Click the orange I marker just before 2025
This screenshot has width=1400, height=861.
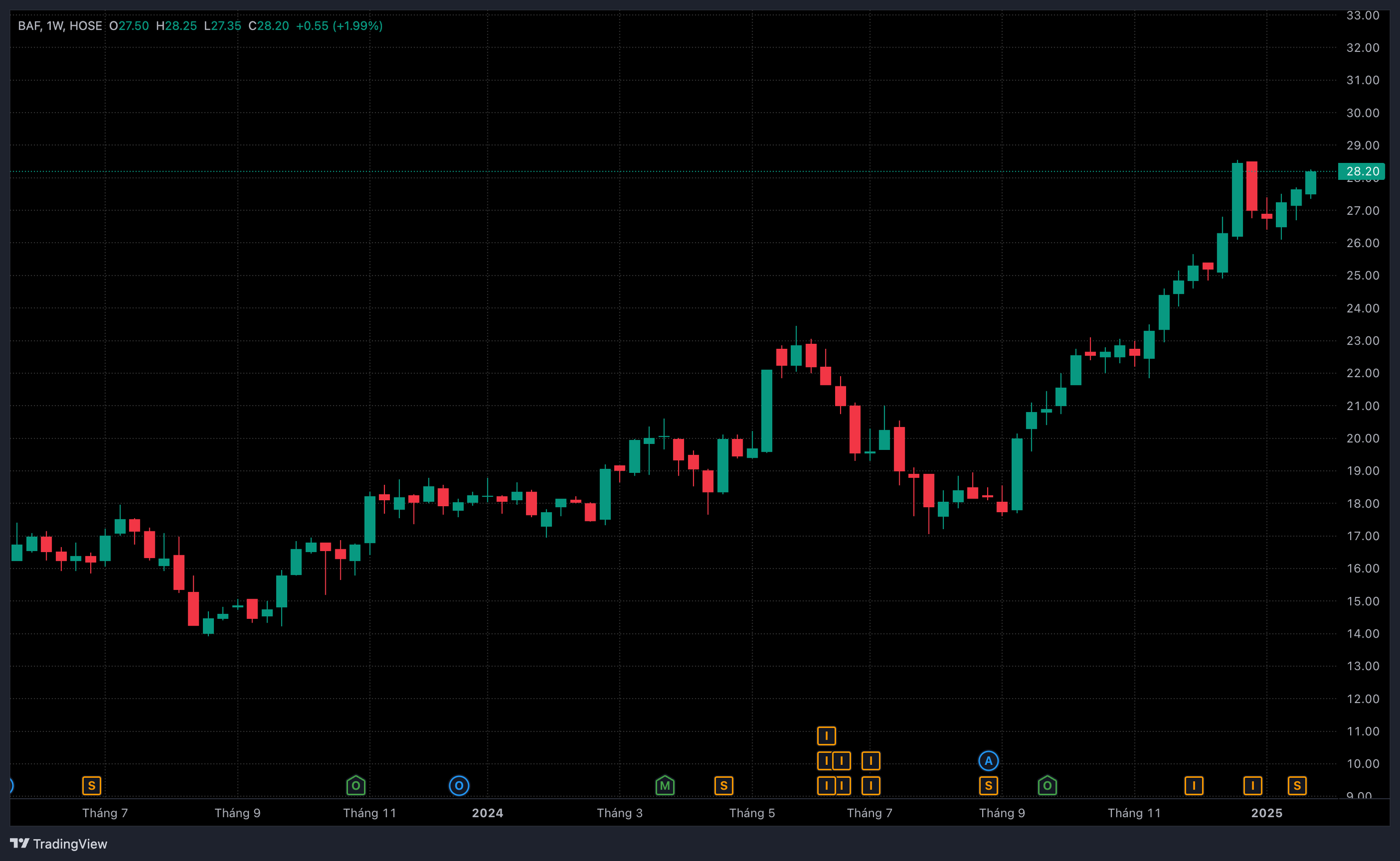tap(1252, 786)
